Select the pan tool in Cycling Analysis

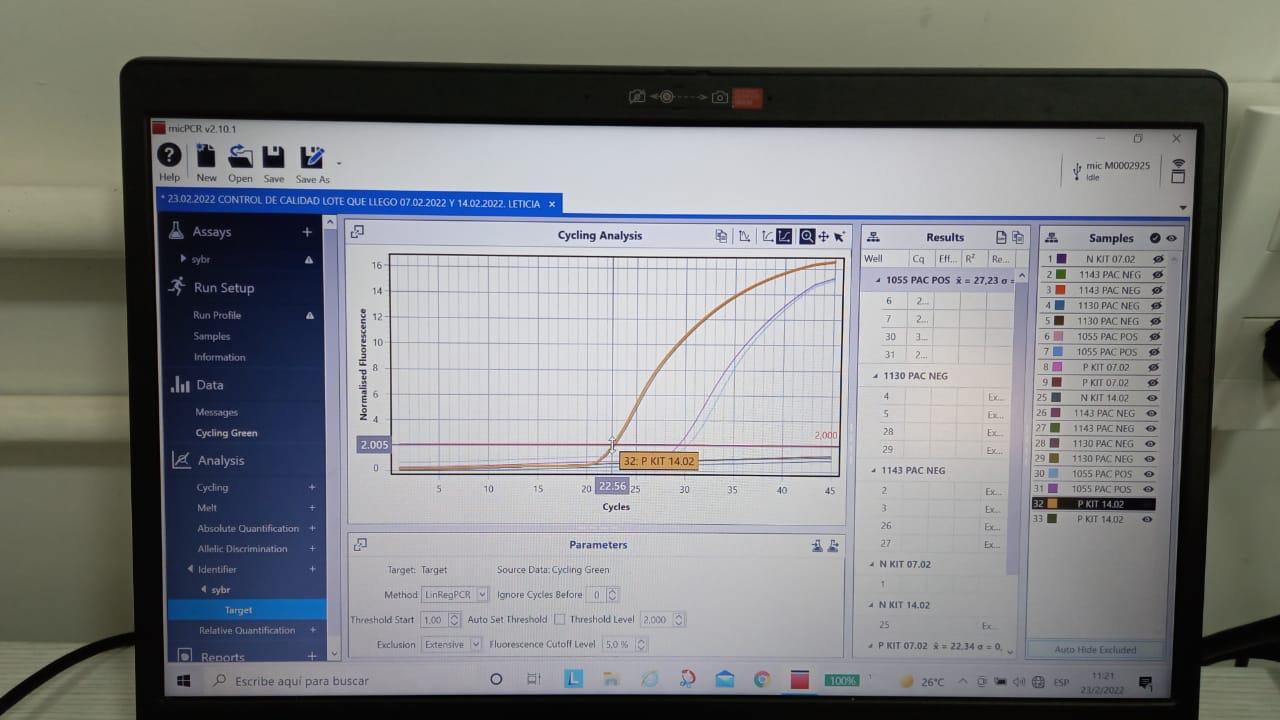point(823,237)
